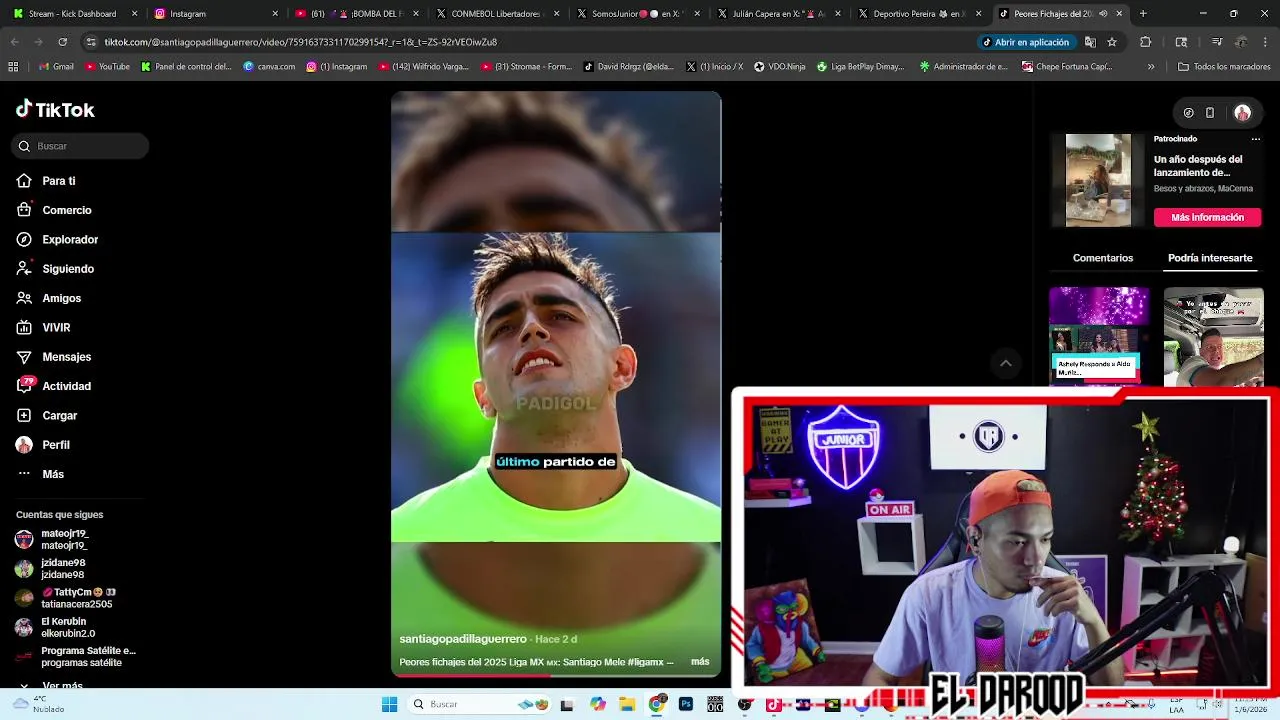Open the Perfil page
The height and width of the screenshot is (720, 1280).
click(x=43, y=445)
